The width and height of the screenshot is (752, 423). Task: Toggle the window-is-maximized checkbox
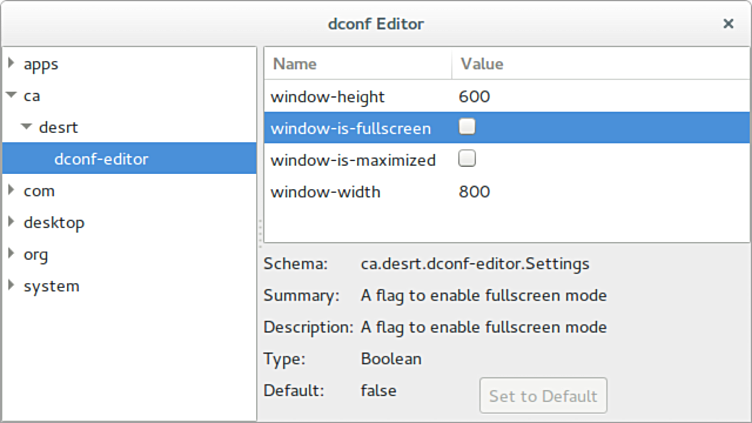pos(467,158)
